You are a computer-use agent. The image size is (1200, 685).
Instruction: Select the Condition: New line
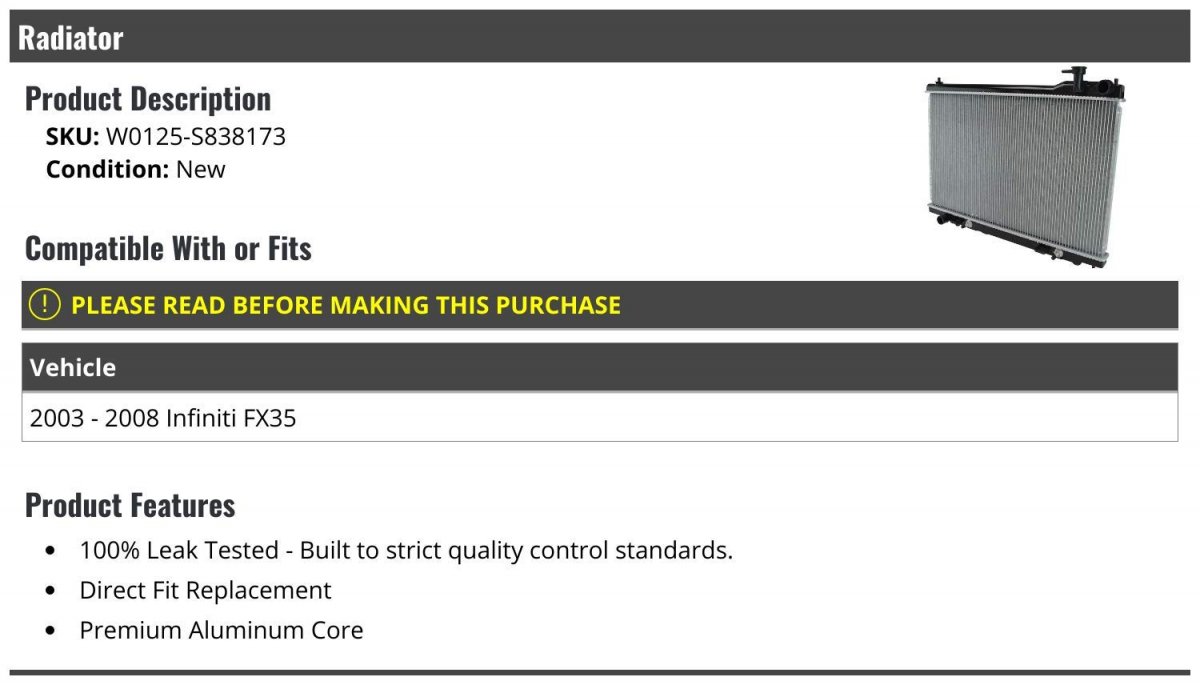point(136,169)
